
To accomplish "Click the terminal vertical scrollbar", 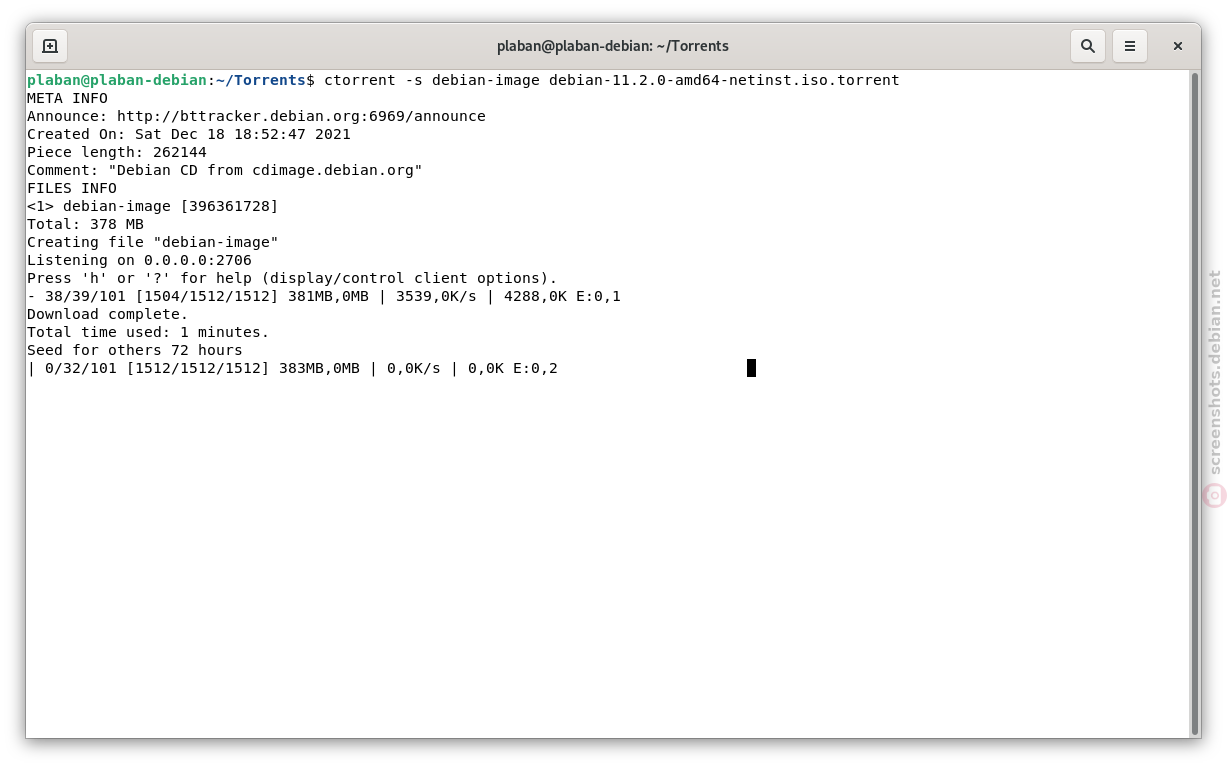I will coord(1194,403).
